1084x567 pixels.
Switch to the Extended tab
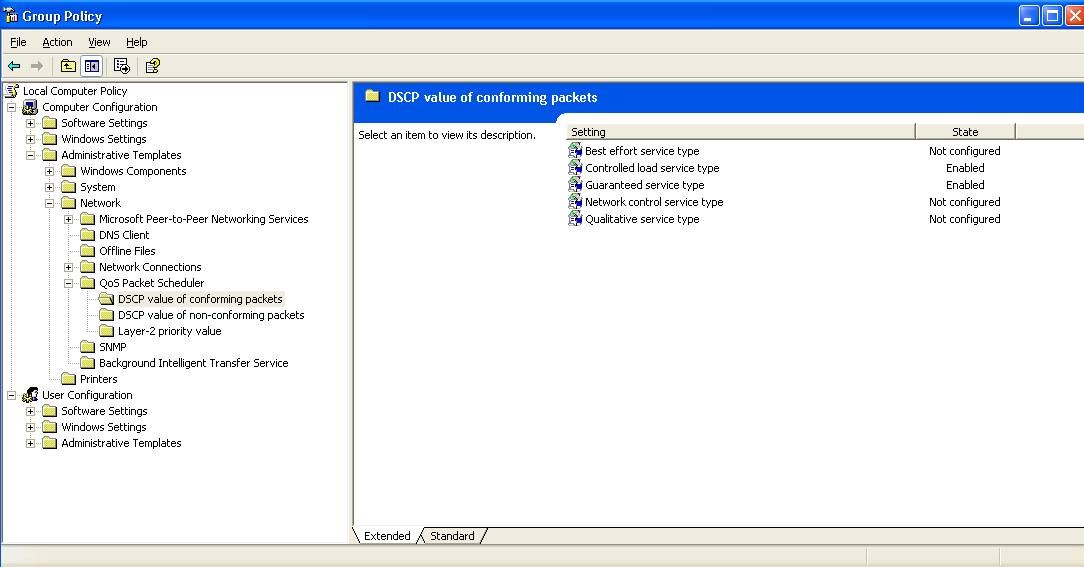coord(387,536)
